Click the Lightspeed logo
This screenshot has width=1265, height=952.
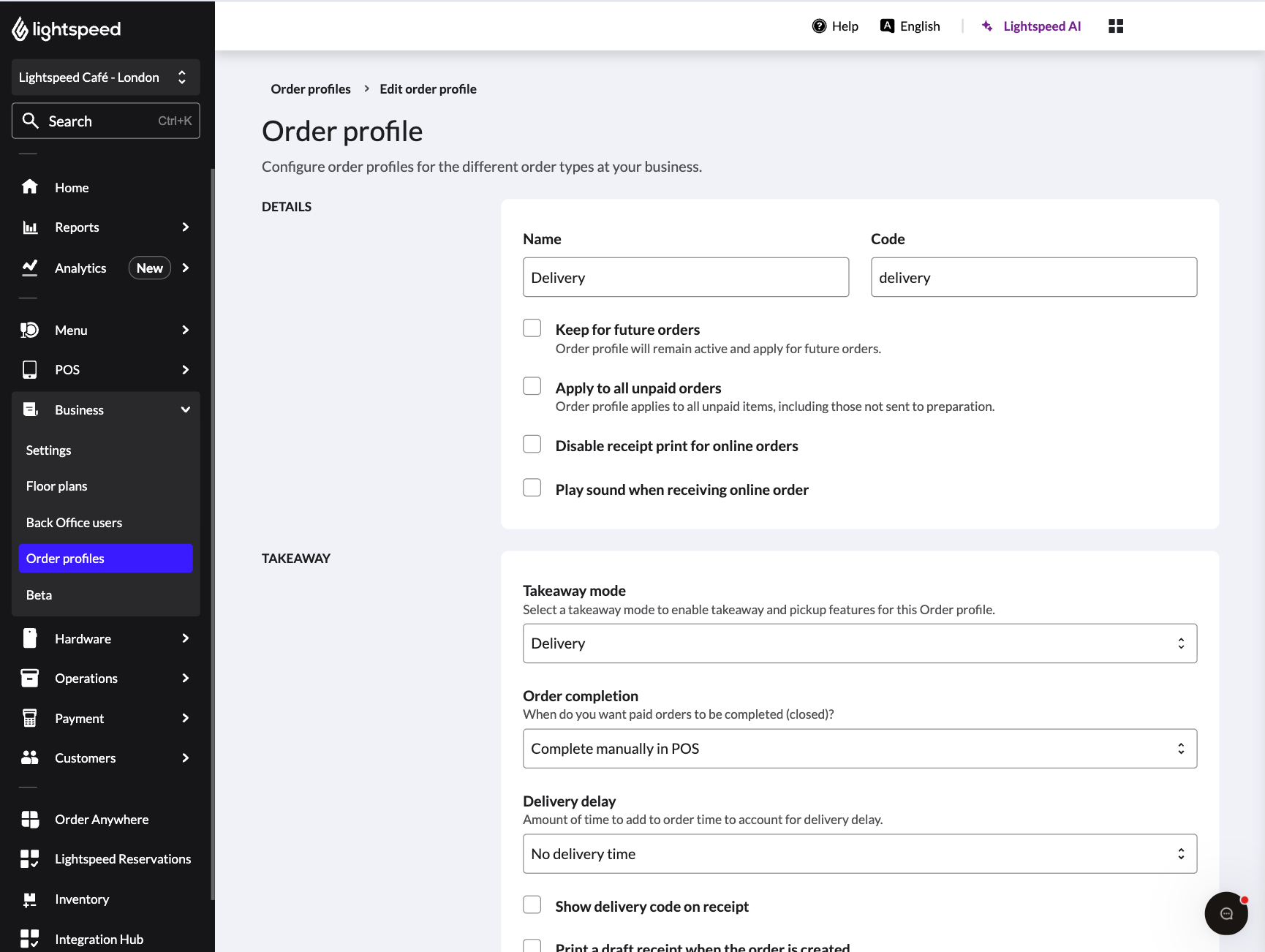[66, 29]
